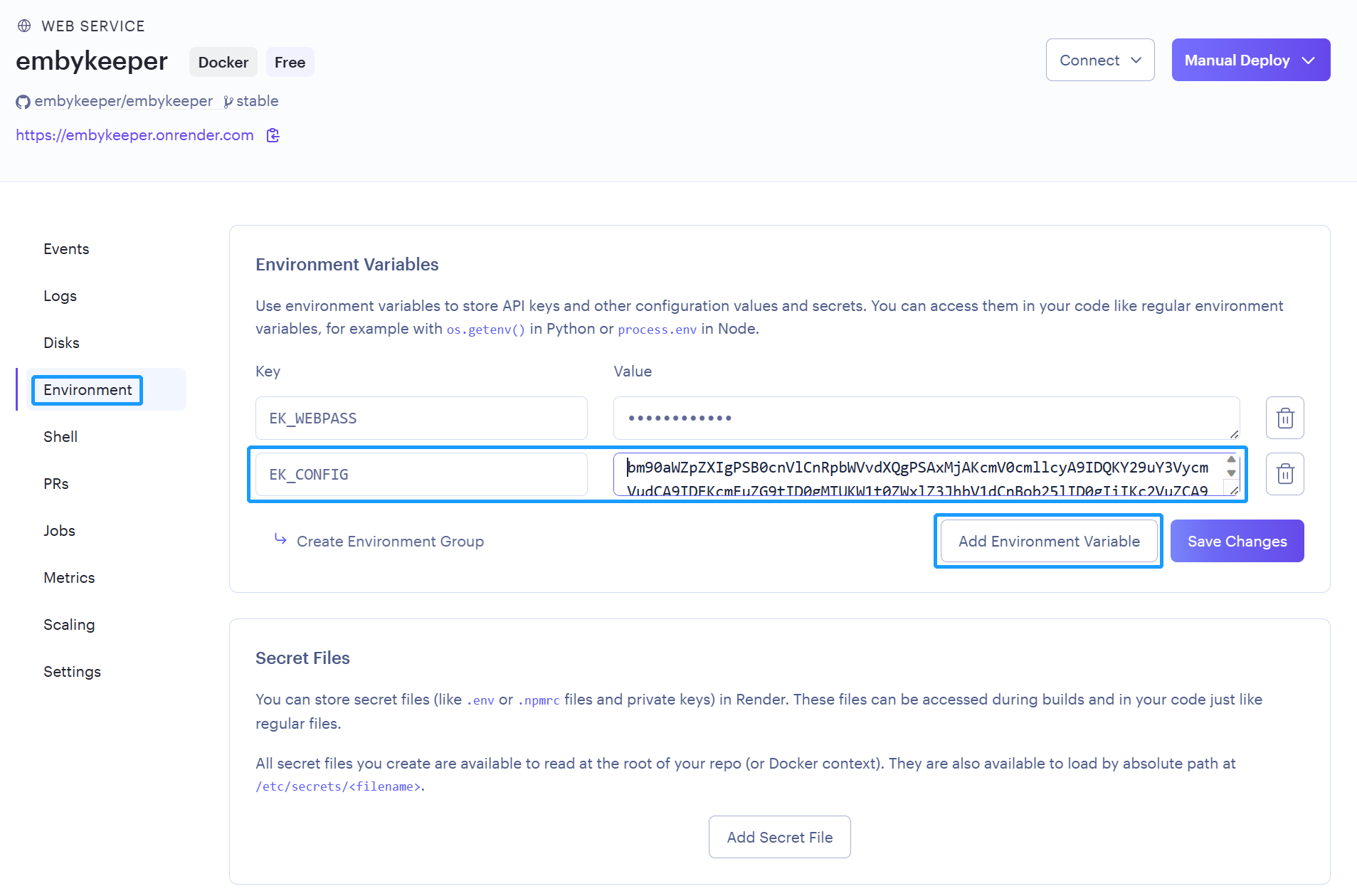This screenshot has width=1357, height=896.
Task: Open Scaling in the sidebar
Action: 69,625
